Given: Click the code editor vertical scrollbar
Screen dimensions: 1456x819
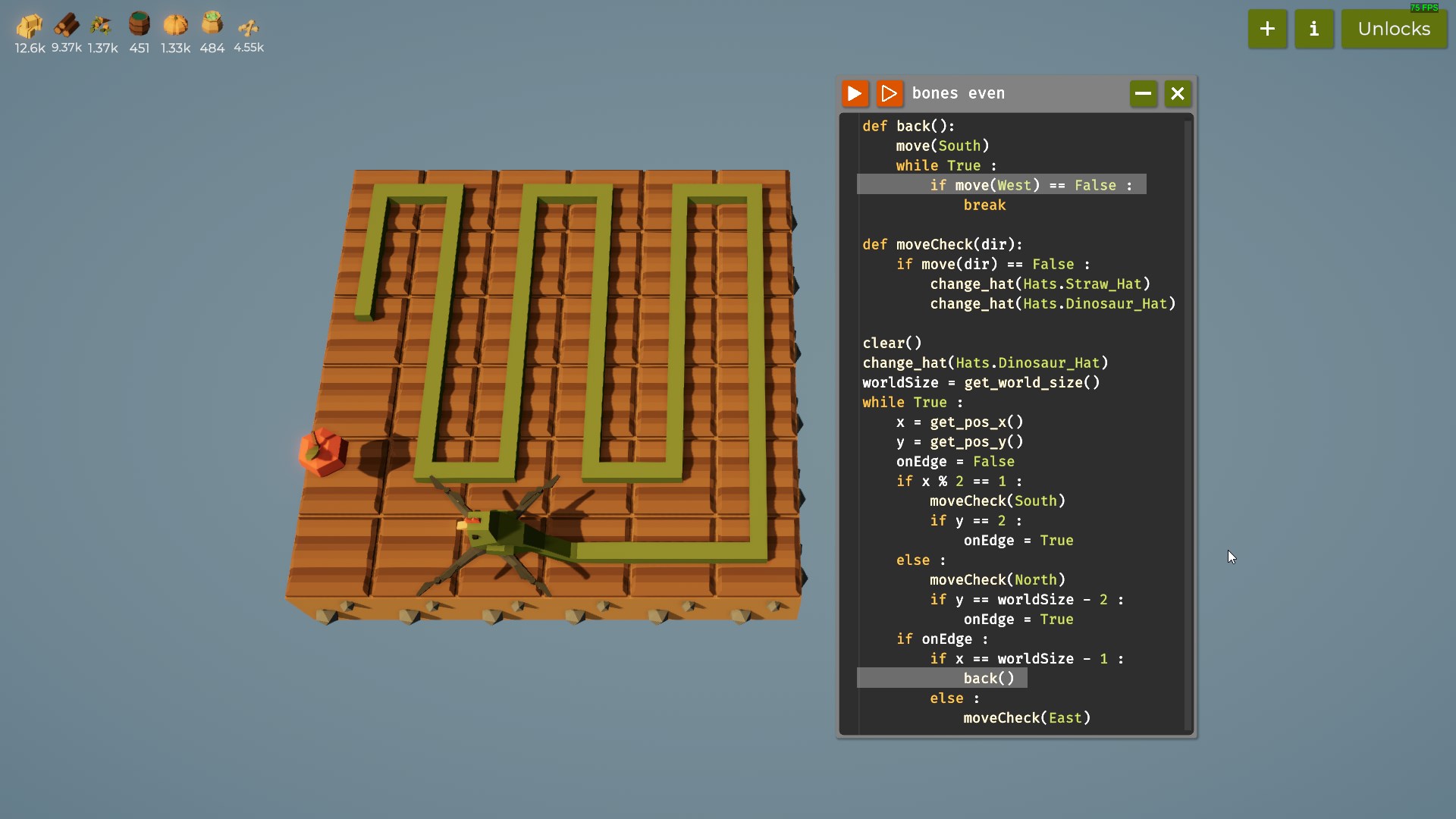Looking at the screenshot, I should click(1188, 425).
